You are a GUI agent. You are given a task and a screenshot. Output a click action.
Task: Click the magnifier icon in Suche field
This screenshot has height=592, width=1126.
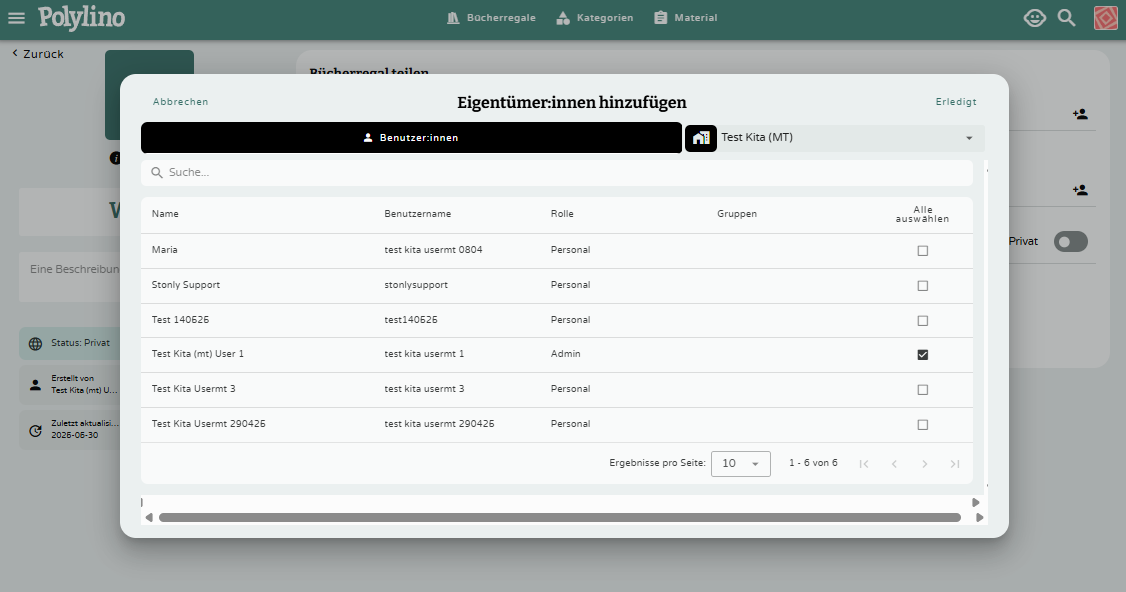point(157,173)
